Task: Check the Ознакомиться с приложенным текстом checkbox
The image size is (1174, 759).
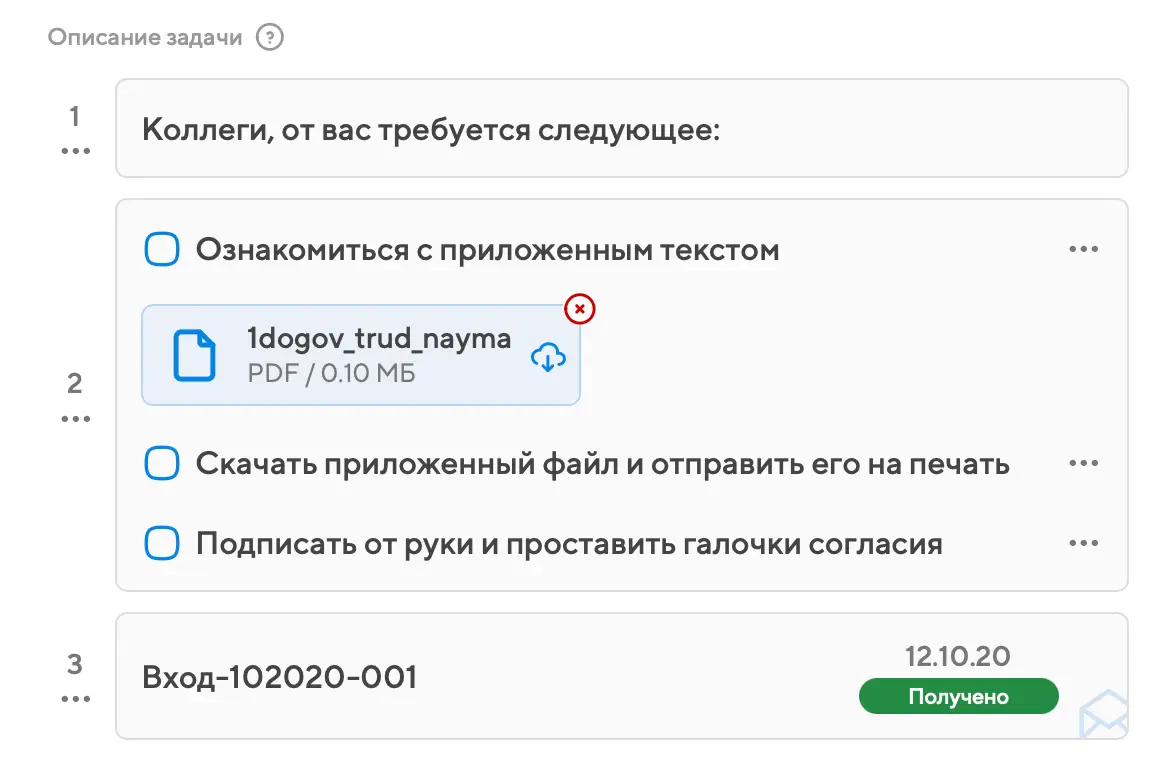Action: pyautogui.click(x=162, y=250)
